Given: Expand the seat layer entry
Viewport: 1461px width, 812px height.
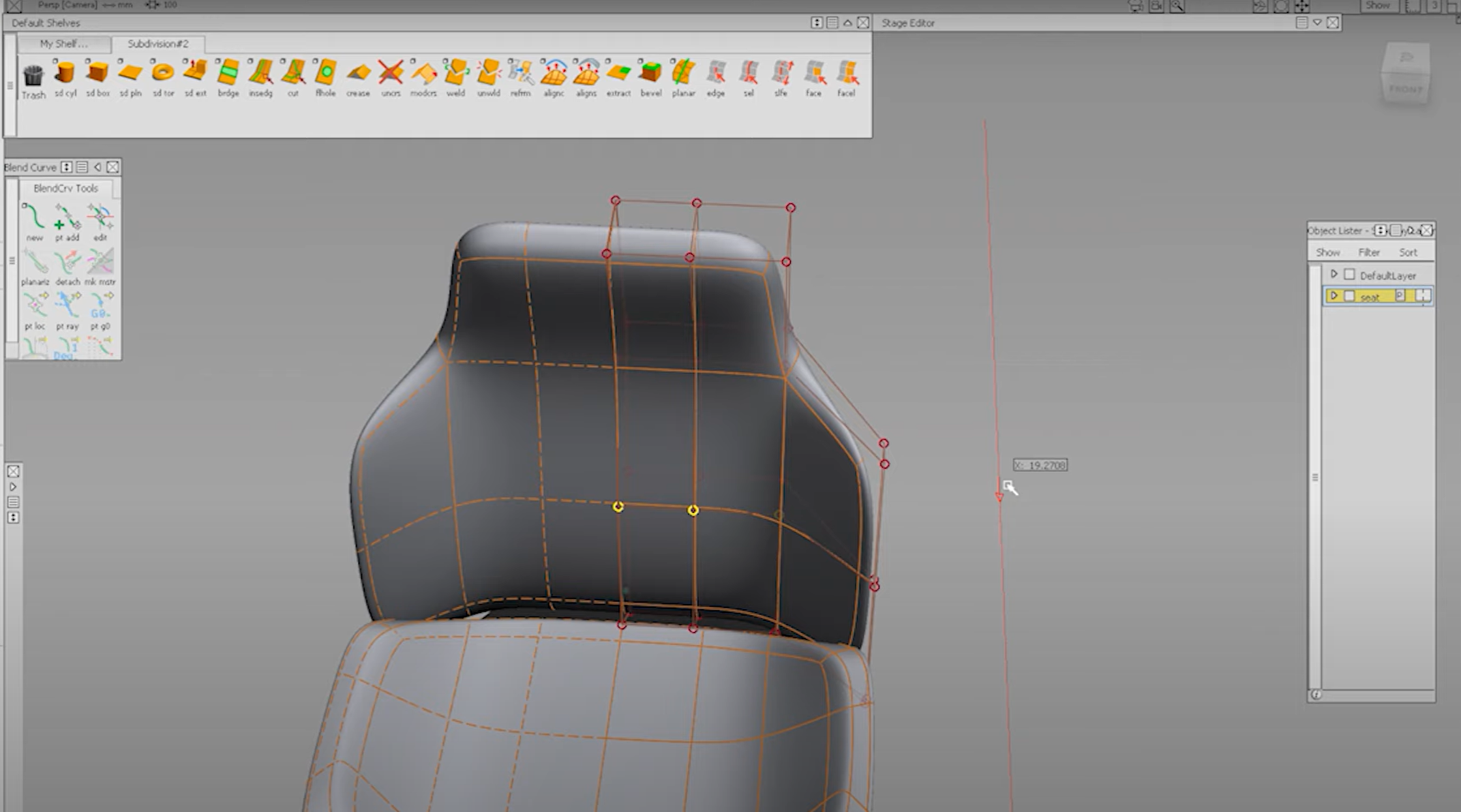Looking at the screenshot, I should [1334, 295].
